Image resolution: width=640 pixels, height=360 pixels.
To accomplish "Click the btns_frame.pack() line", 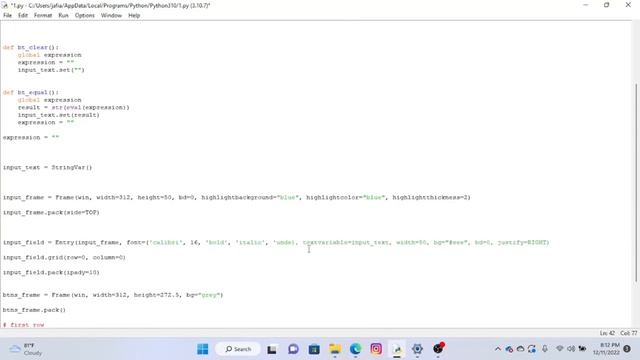I will tap(34, 310).
